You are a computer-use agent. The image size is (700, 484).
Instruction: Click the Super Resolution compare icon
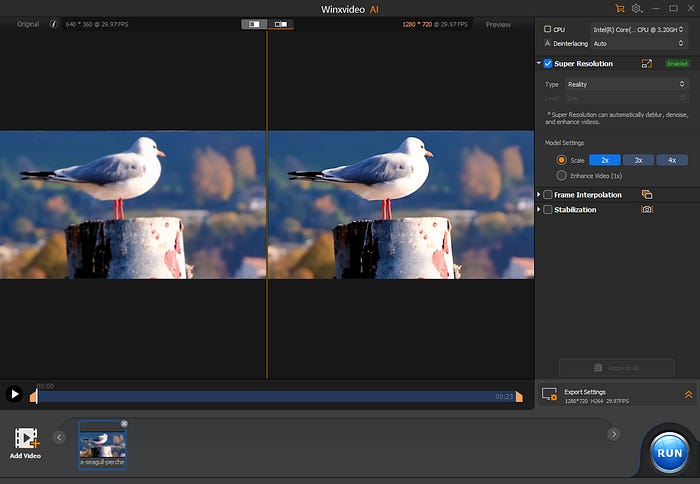[647, 63]
